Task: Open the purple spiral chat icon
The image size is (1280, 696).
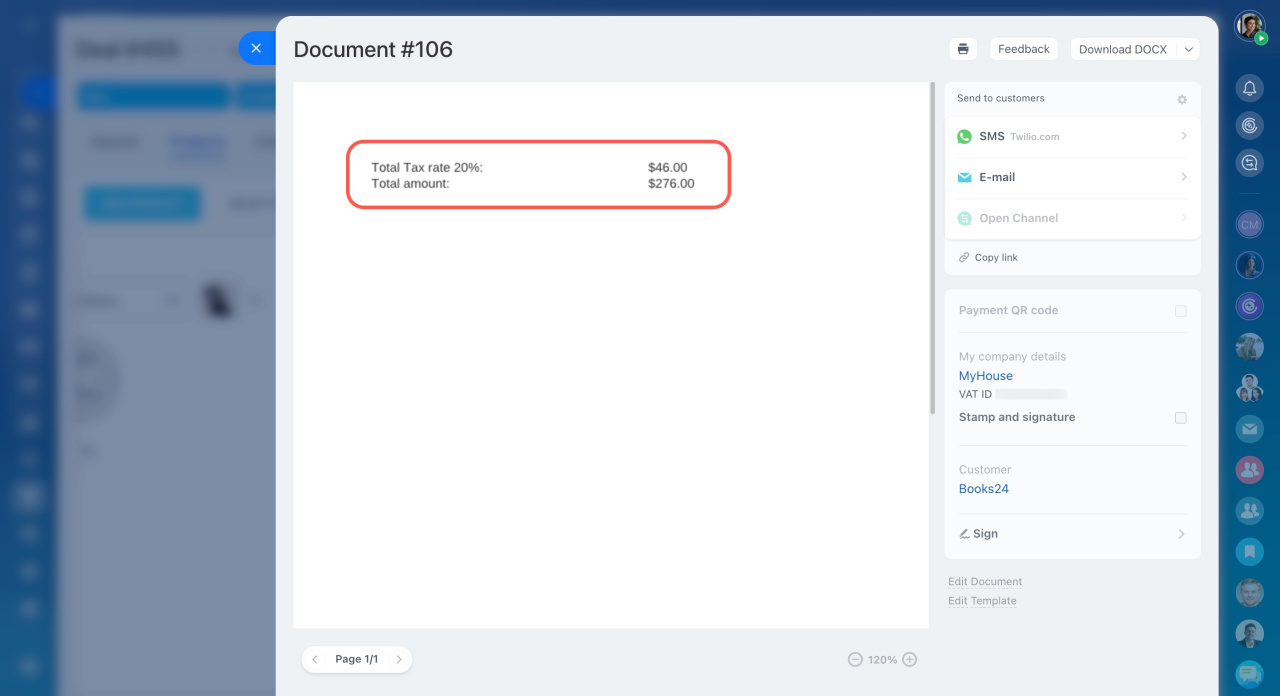Action: click(1250, 305)
